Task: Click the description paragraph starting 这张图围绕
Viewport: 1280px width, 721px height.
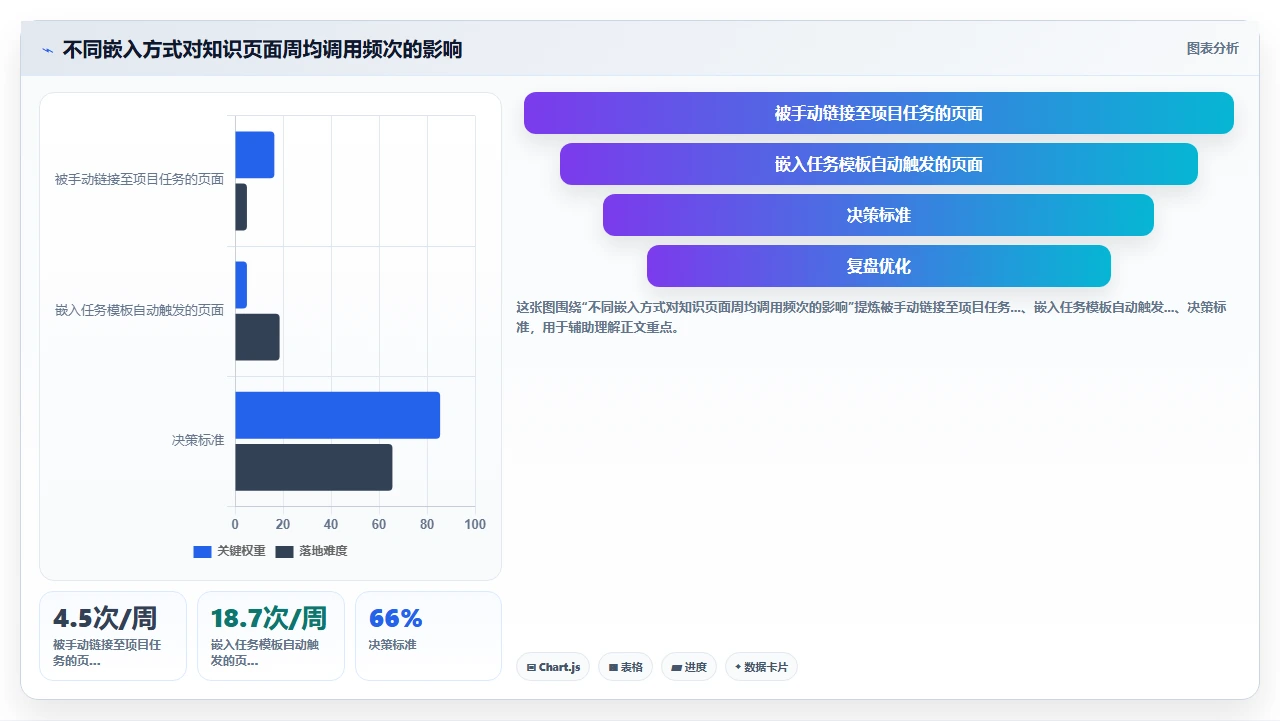Action: [x=871, y=317]
